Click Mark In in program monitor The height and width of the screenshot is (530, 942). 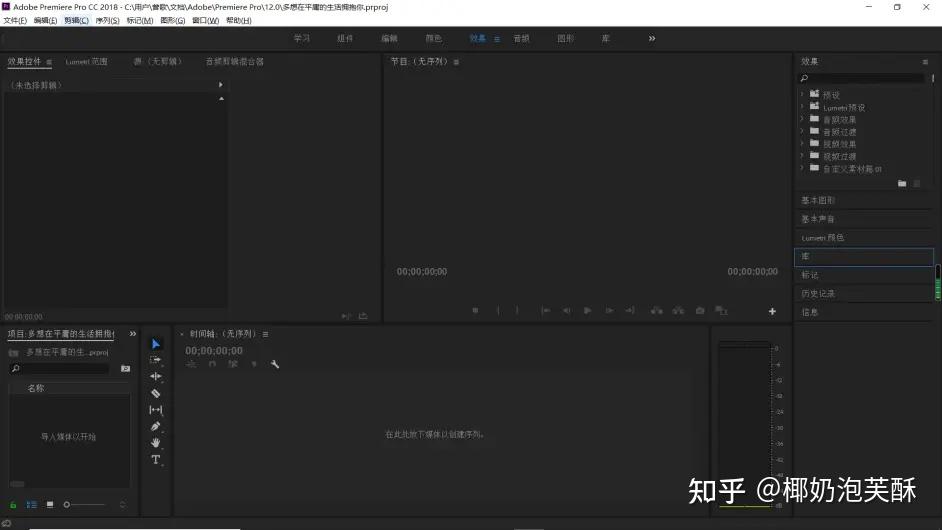pos(498,311)
